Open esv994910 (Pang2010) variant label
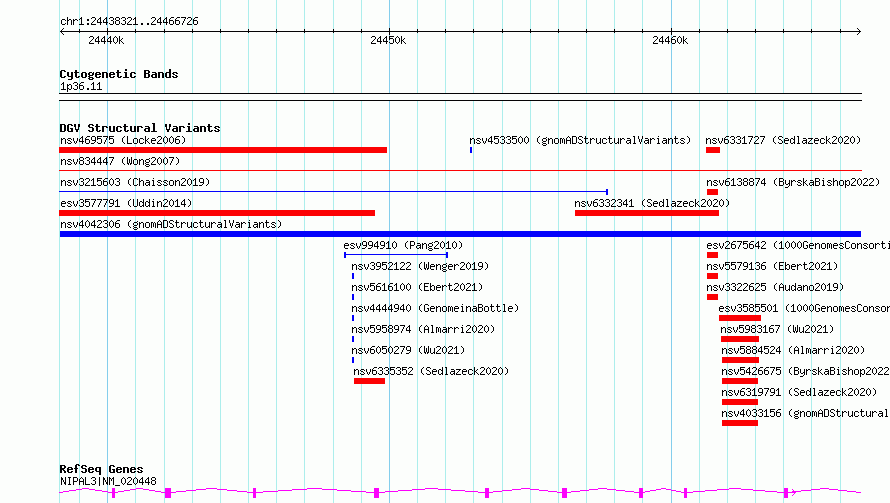The image size is (890, 503). (403, 245)
